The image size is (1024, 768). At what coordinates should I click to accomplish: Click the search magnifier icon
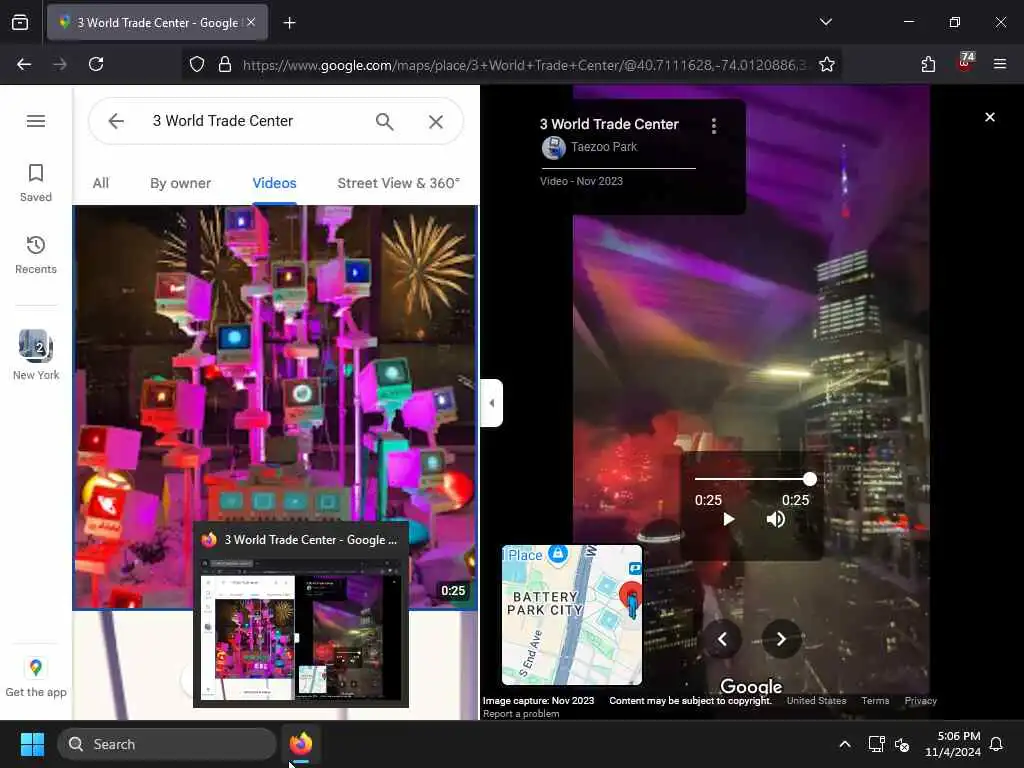[x=385, y=121]
